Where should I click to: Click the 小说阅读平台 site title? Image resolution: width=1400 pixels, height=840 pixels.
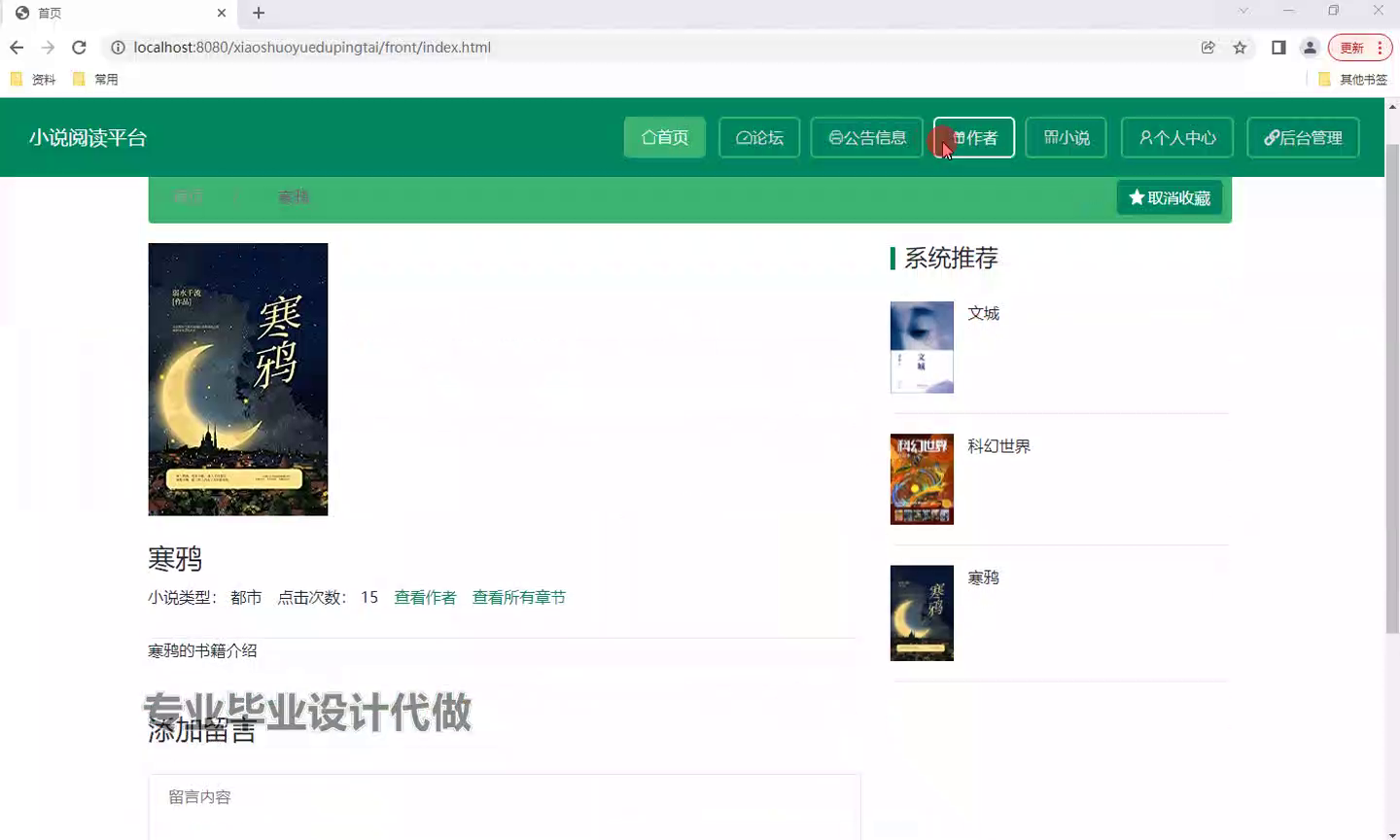87,137
